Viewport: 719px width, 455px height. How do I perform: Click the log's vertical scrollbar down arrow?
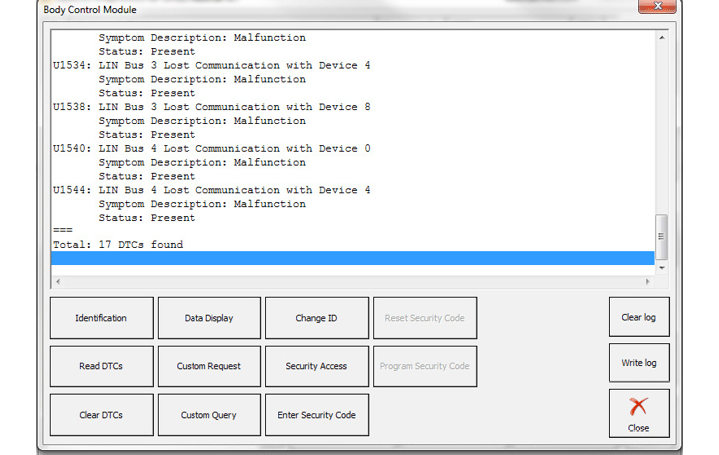click(661, 267)
